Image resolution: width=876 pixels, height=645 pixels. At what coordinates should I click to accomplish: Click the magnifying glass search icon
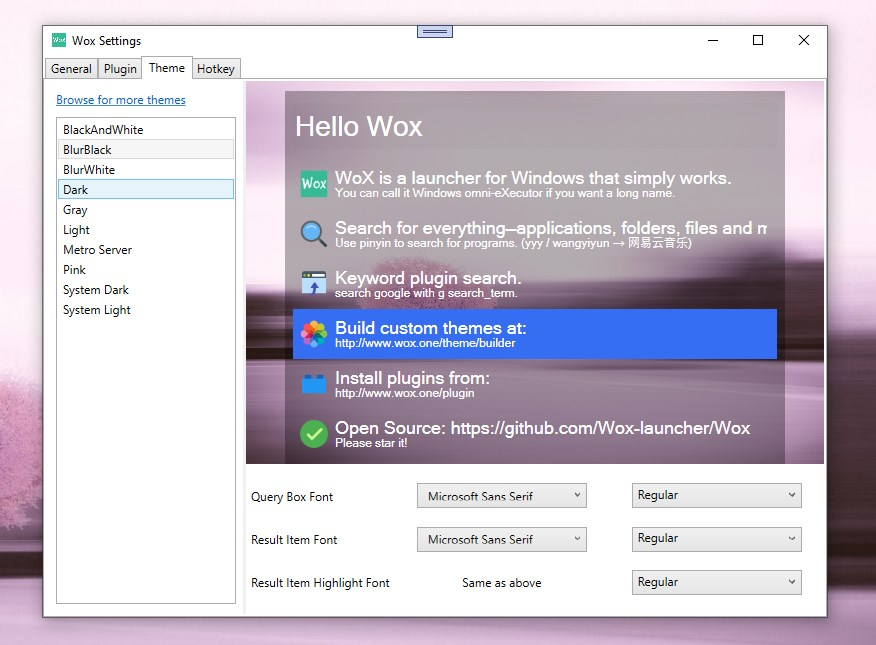pos(314,233)
